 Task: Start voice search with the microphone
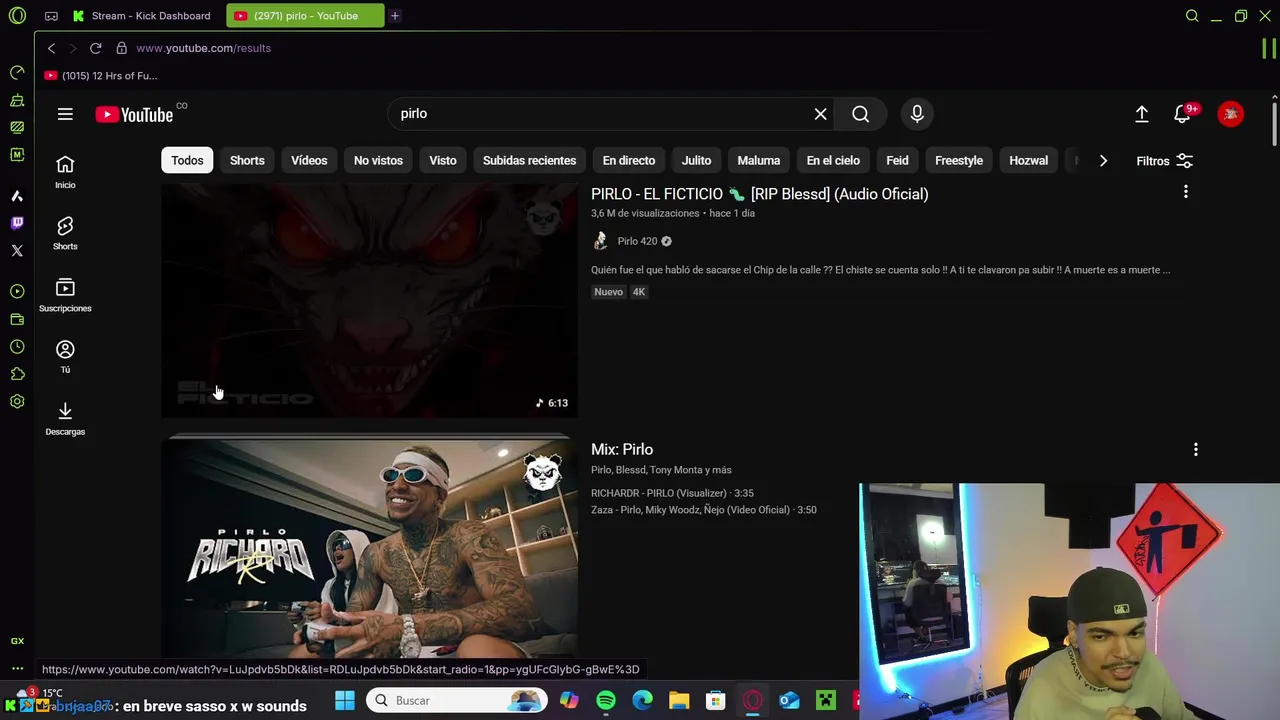click(x=917, y=114)
